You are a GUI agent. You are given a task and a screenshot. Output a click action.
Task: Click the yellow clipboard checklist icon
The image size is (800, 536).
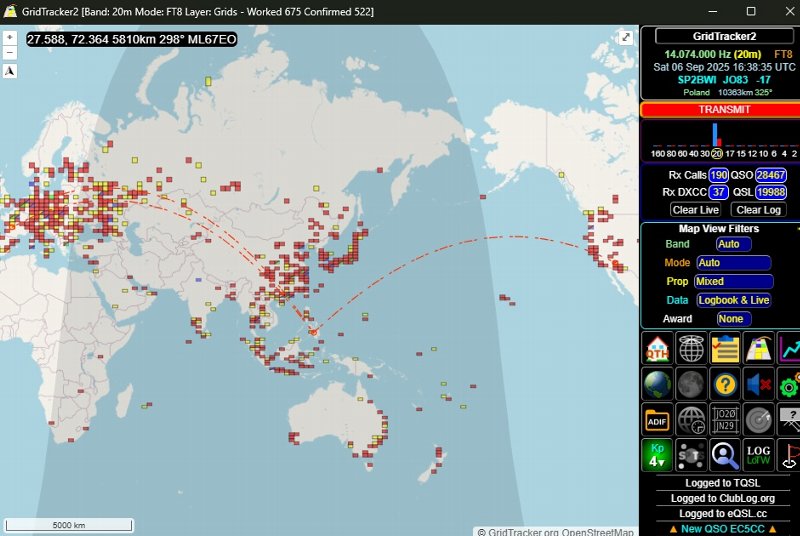click(x=725, y=349)
